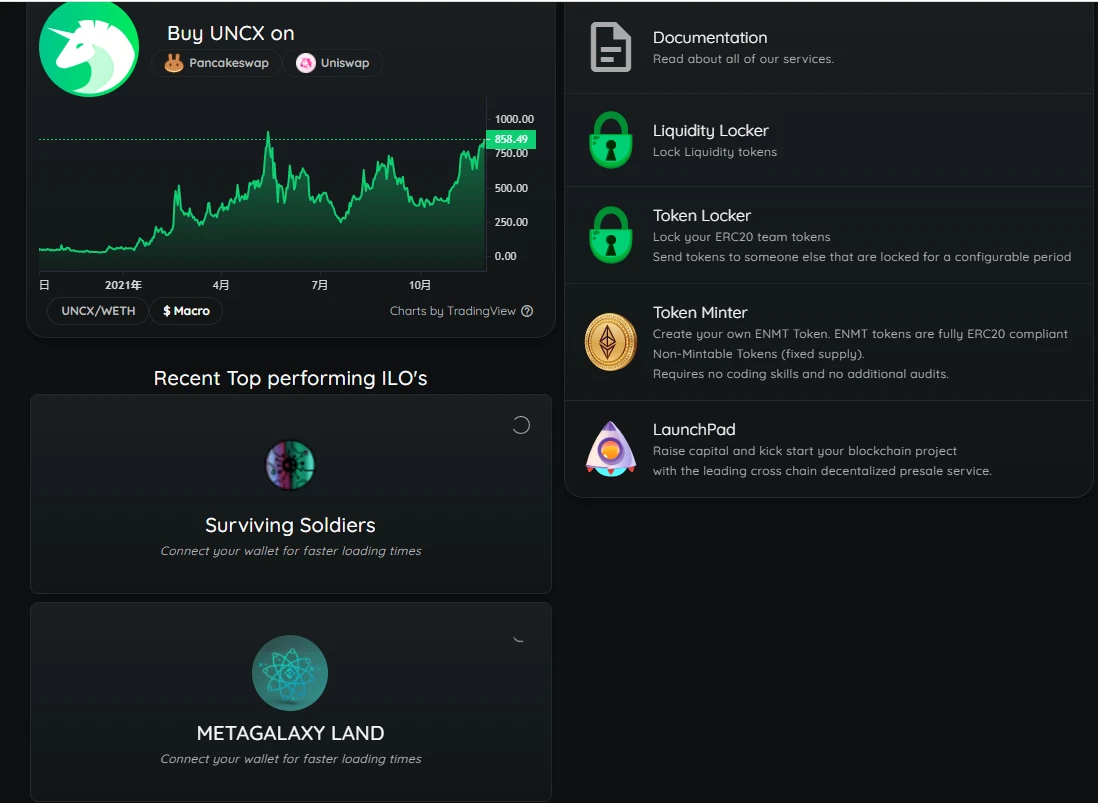Click the help icon beside Charts by TradingView

(x=527, y=311)
